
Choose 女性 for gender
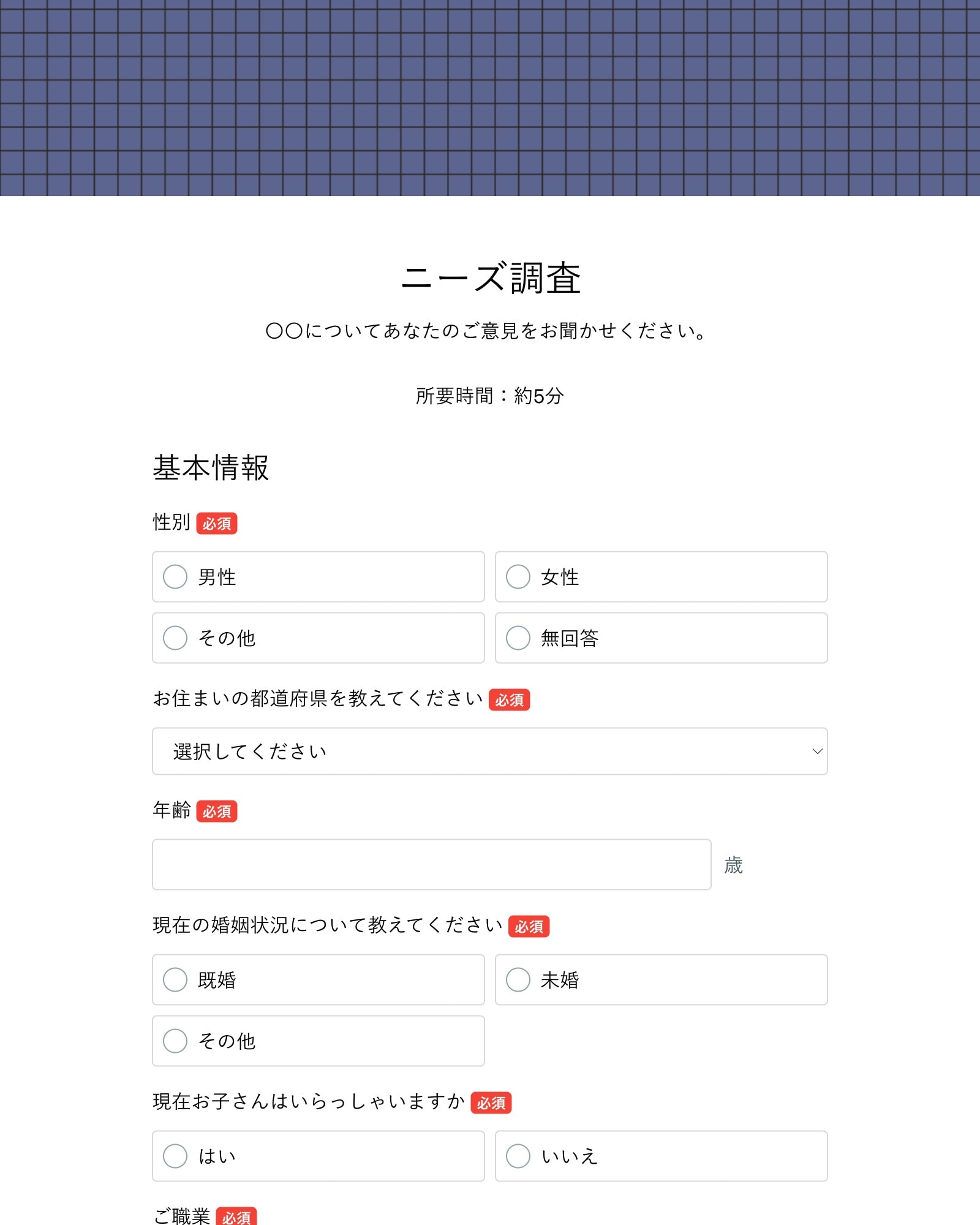pos(518,576)
